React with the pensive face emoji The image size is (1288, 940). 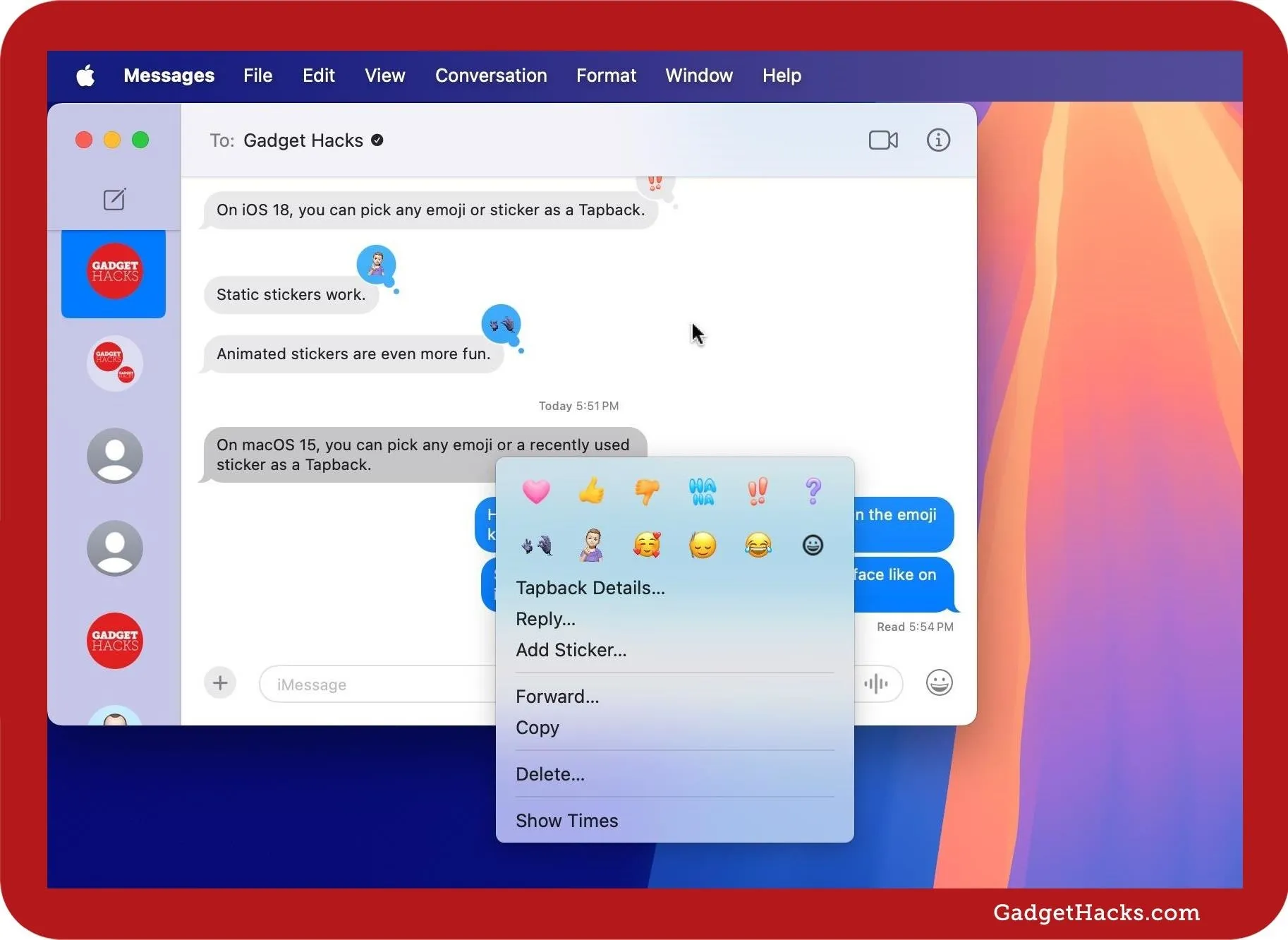tap(703, 545)
